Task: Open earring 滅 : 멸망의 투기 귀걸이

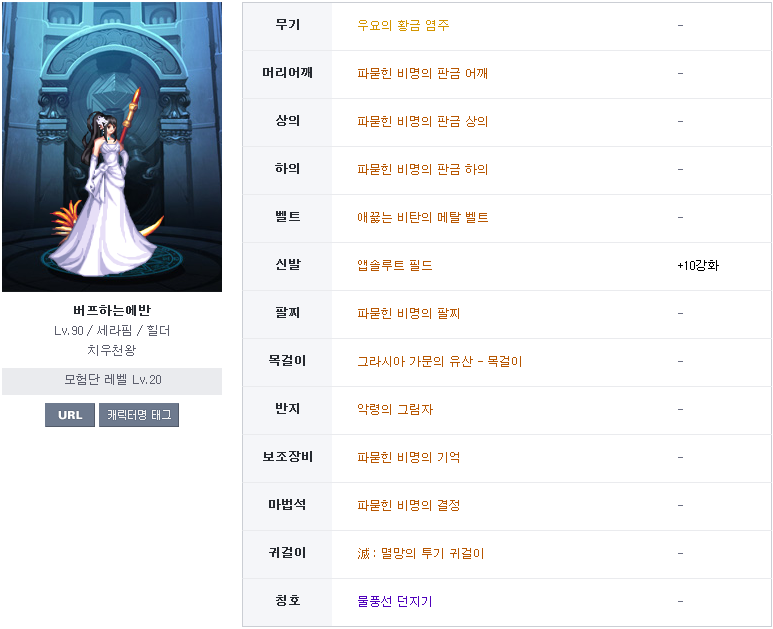Action: [x=421, y=554]
